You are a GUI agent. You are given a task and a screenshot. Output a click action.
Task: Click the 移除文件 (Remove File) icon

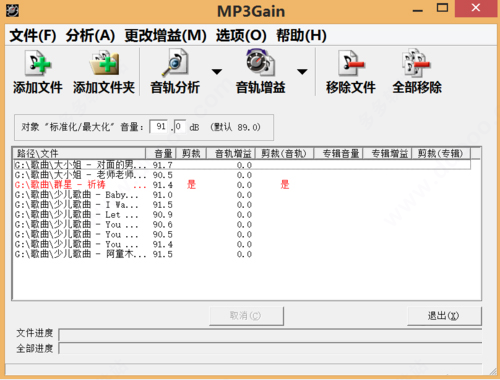tap(351, 63)
